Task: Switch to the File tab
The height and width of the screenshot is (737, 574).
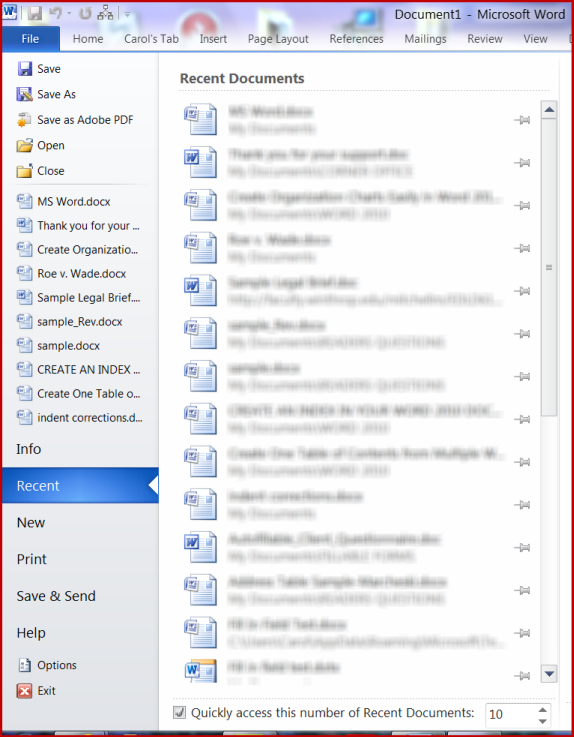Action: click(31, 39)
